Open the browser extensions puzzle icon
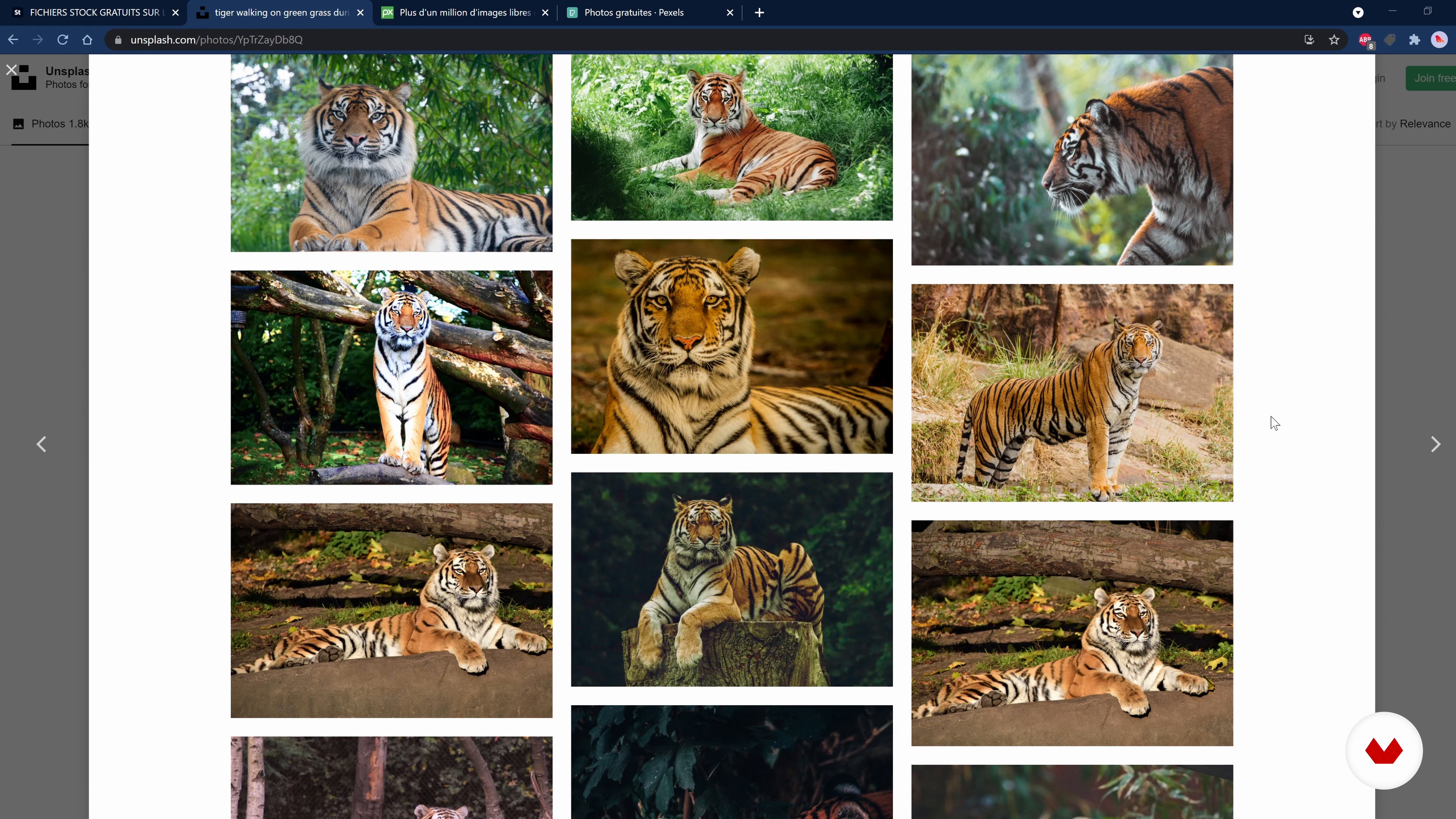This screenshot has height=819, width=1456. pyautogui.click(x=1414, y=39)
